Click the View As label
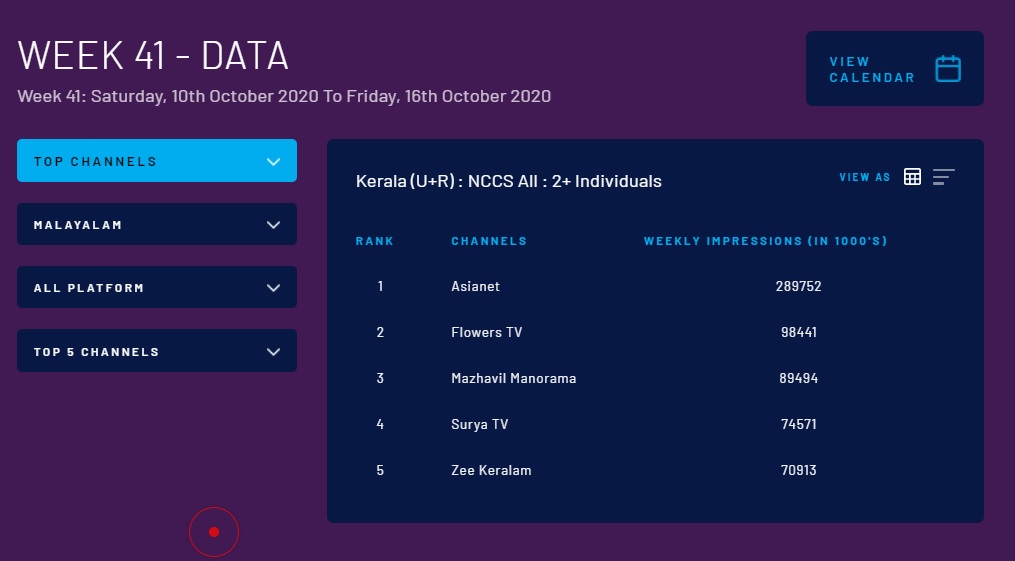 864,177
